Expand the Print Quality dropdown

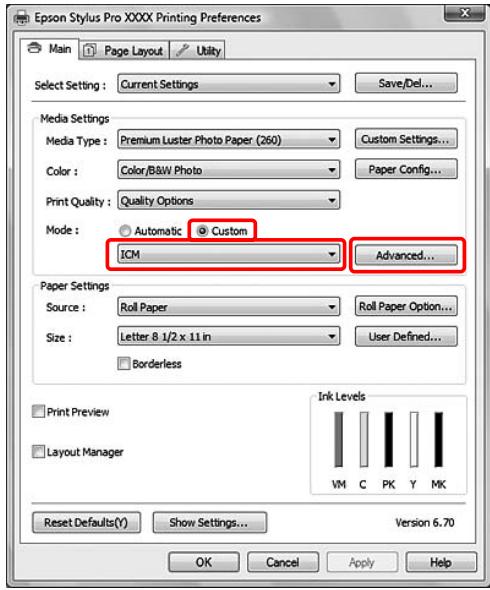point(228,201)
